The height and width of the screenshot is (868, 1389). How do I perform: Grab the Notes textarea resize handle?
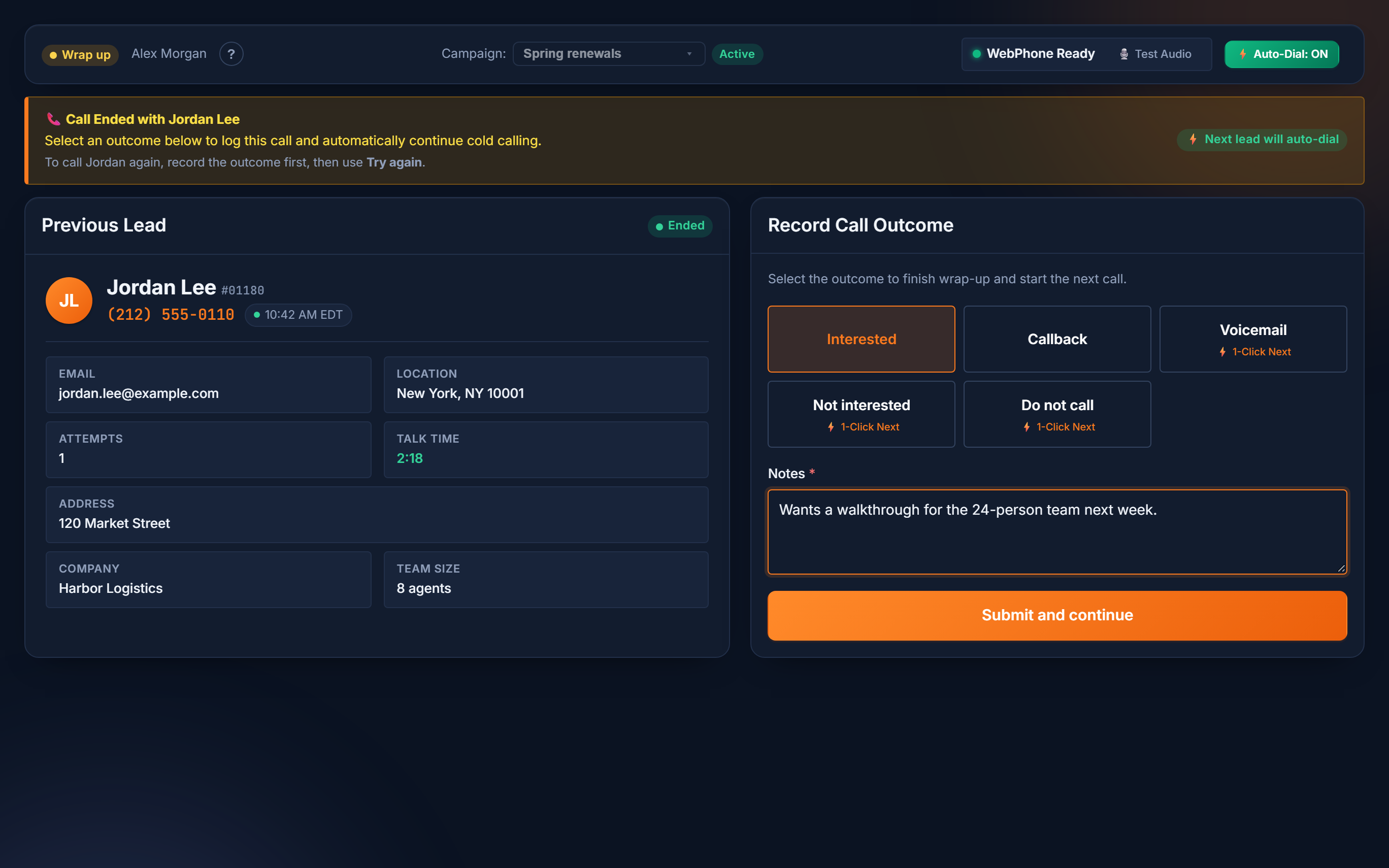1341,569
